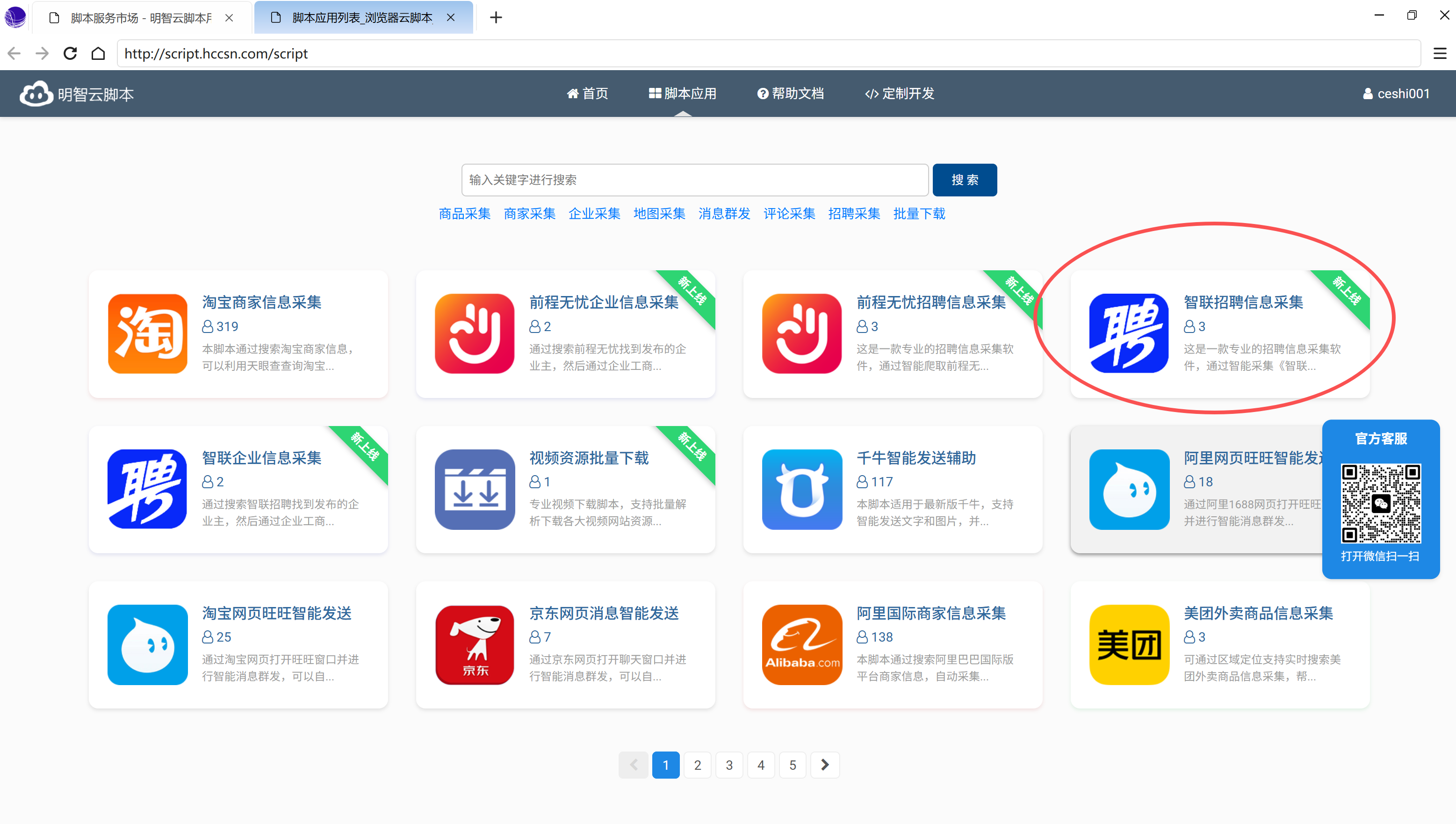This screenshot has width=1456, height=824.
Task: Open 淘宝商家信息采集 title link
Action: point(262,302)
